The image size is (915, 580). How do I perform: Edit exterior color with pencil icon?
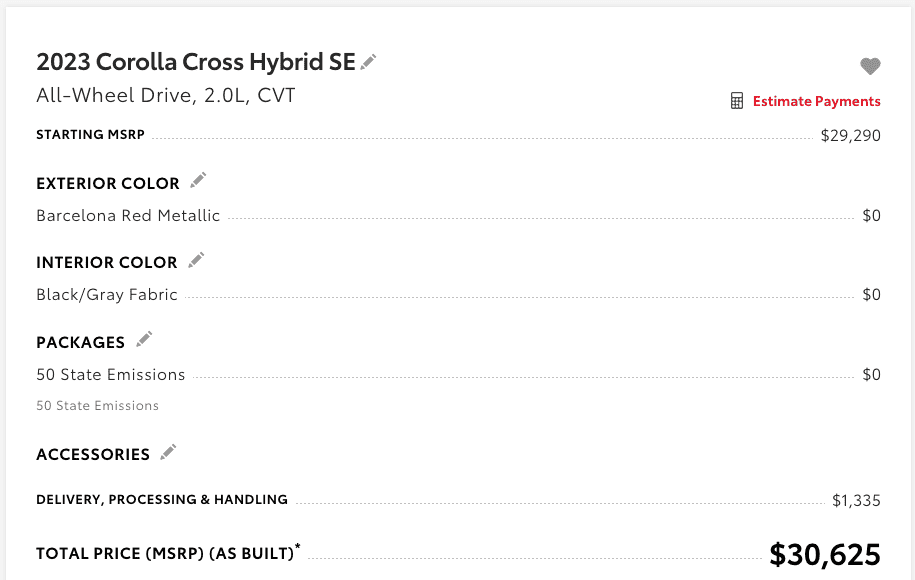[x=198, y=180]
